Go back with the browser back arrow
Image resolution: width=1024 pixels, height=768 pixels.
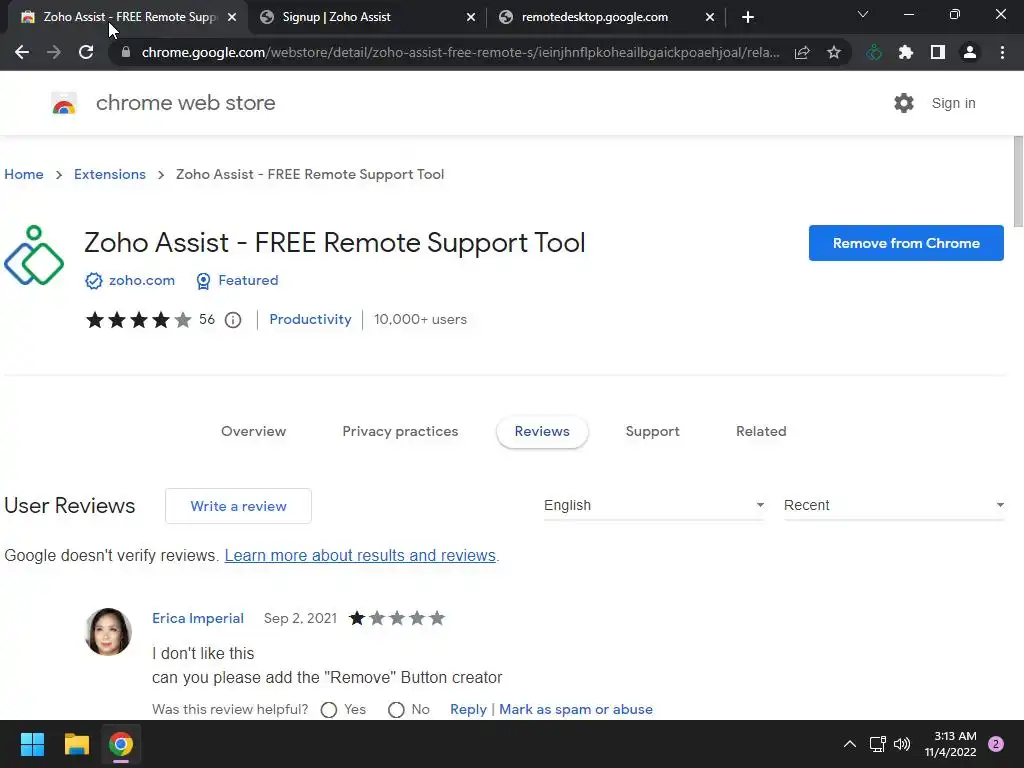click(x=22, y=52)
